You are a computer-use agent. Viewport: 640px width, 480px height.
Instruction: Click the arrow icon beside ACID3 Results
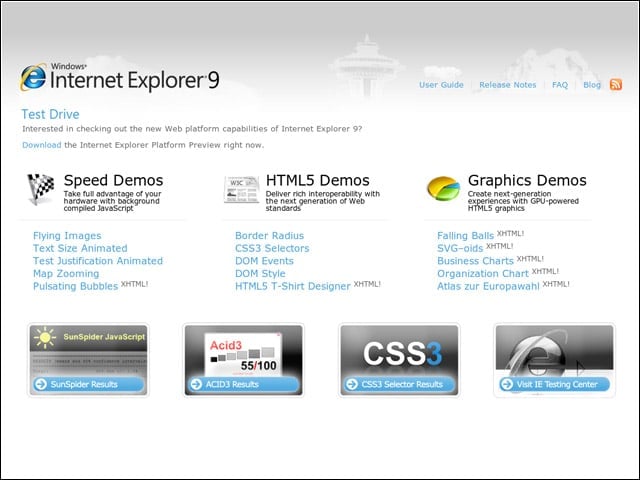[196, 384]
